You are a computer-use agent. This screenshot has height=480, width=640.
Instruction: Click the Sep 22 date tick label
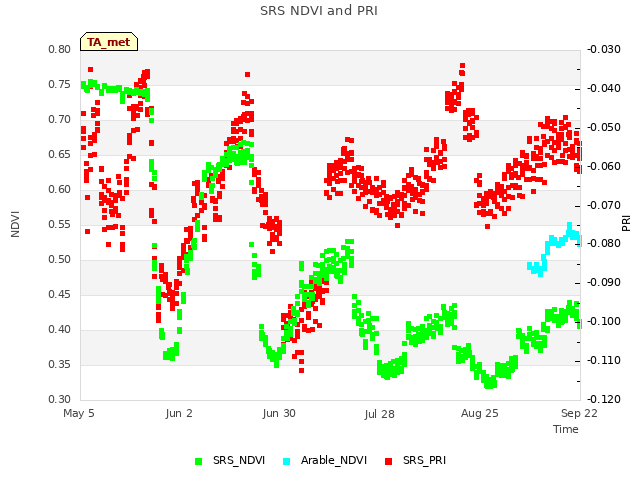point(579,413)
